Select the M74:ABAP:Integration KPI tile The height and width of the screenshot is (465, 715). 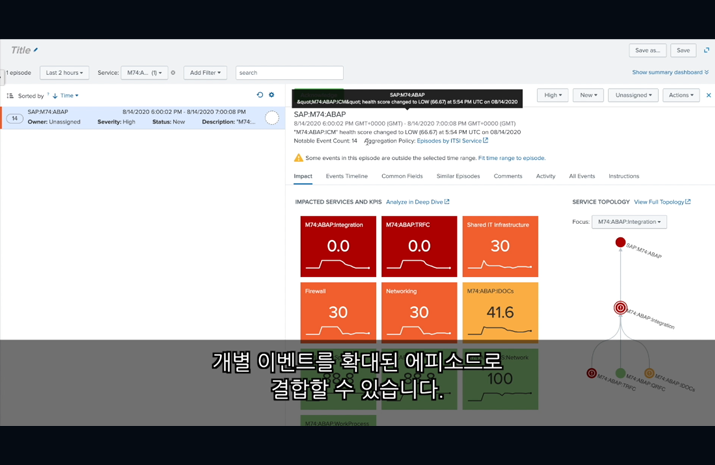point(338,246)
